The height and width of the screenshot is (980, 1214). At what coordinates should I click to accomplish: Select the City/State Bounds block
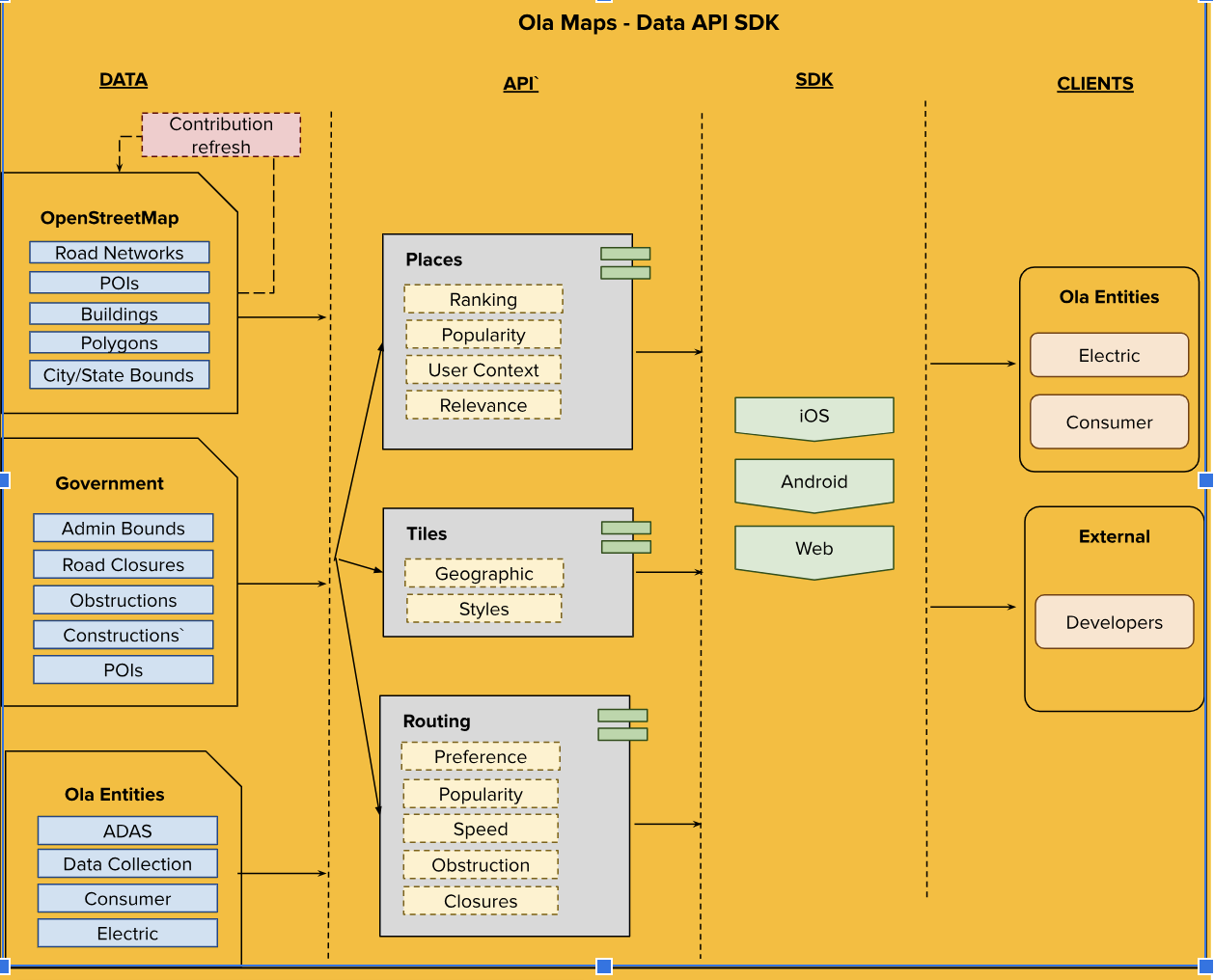pos(120,375)
